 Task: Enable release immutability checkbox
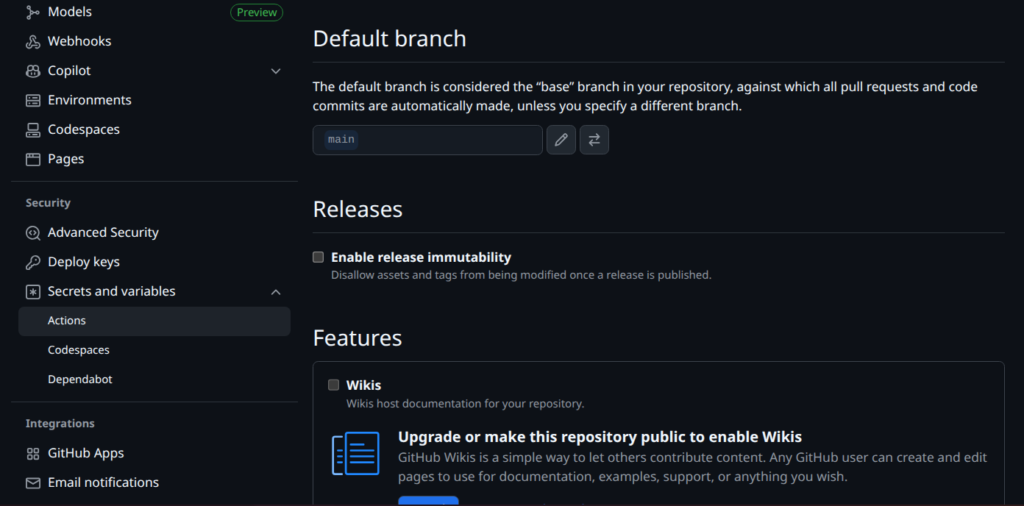click(x=318, y=257)
